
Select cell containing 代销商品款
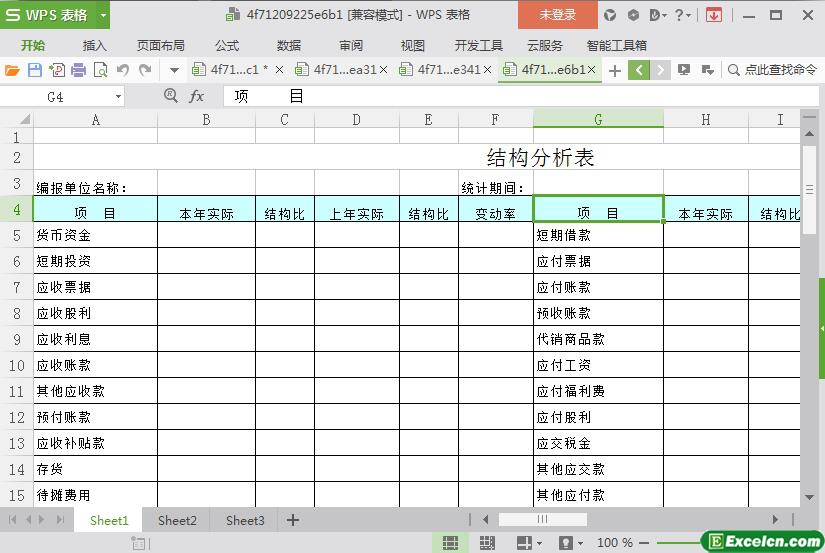(598, 339)
